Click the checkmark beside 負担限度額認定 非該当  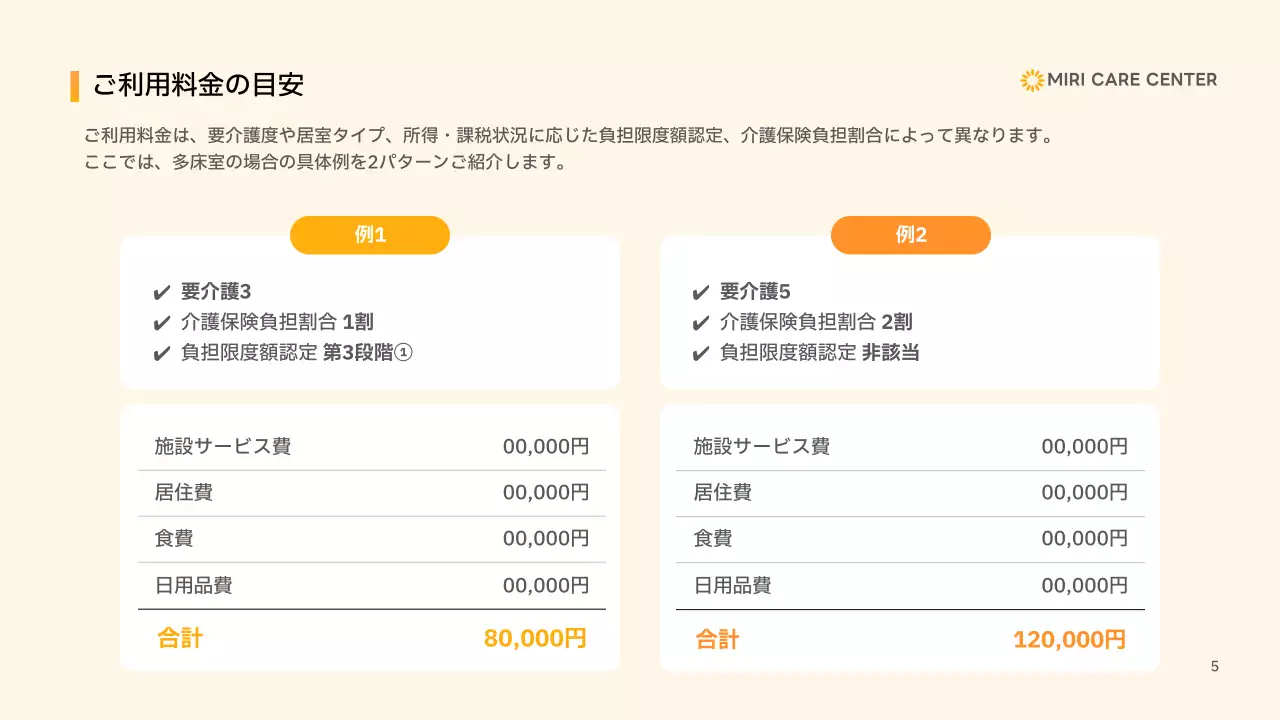(x=700, y=353)
